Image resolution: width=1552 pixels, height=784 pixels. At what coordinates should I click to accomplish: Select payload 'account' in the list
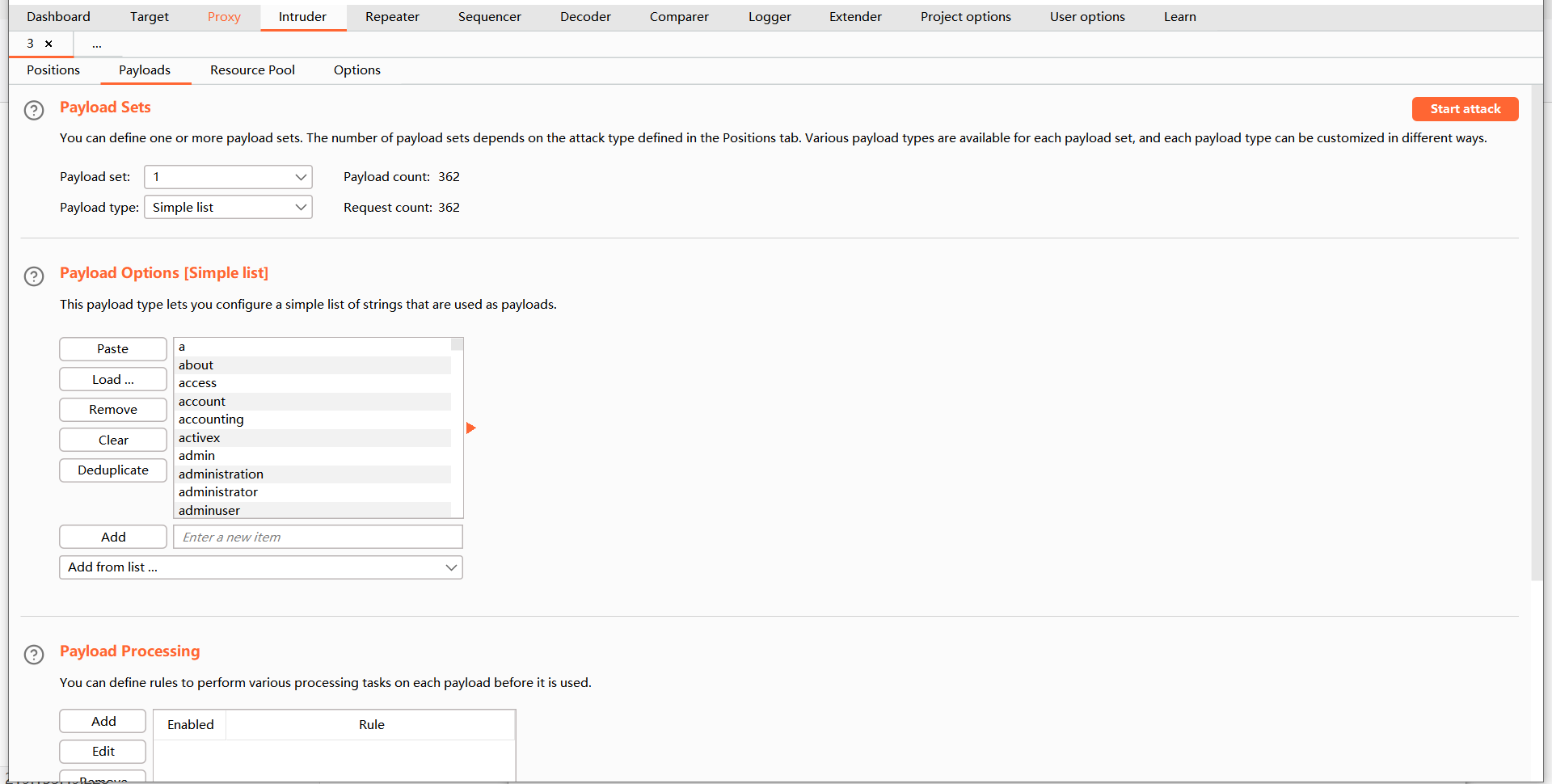[x=312, y=402]
